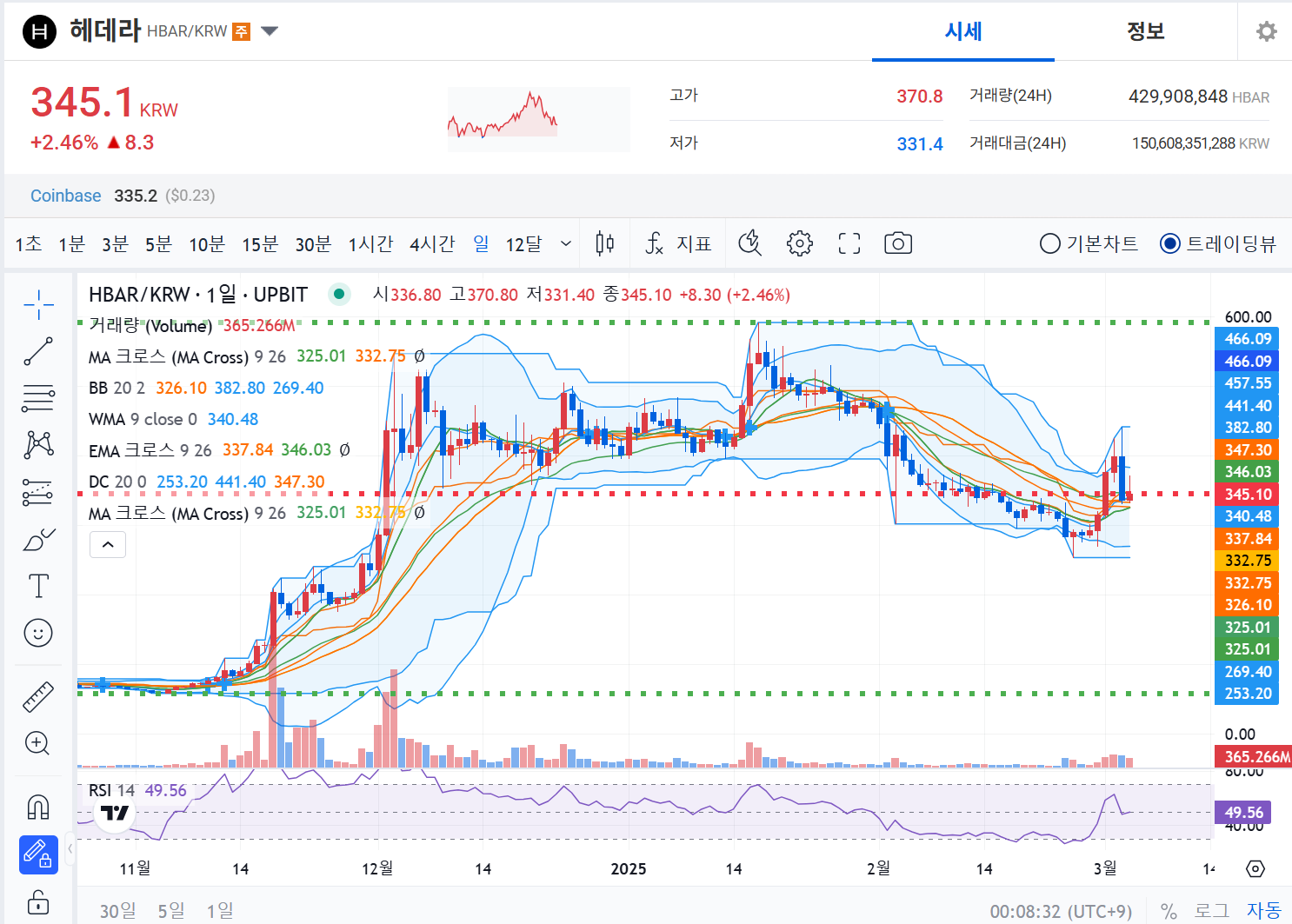
Task: Select the 거래량 (Volume) indicator legend
Action: [x=191, y=325]
